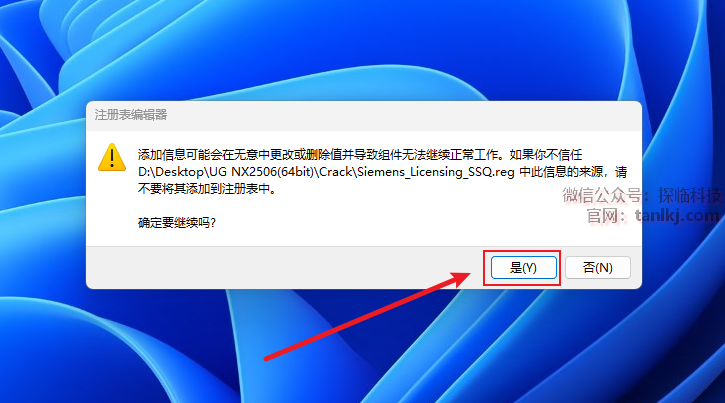Viewport: 725px width, 403px height.
Task: Click the Crack folder name in the path
Action: [336, 172]
